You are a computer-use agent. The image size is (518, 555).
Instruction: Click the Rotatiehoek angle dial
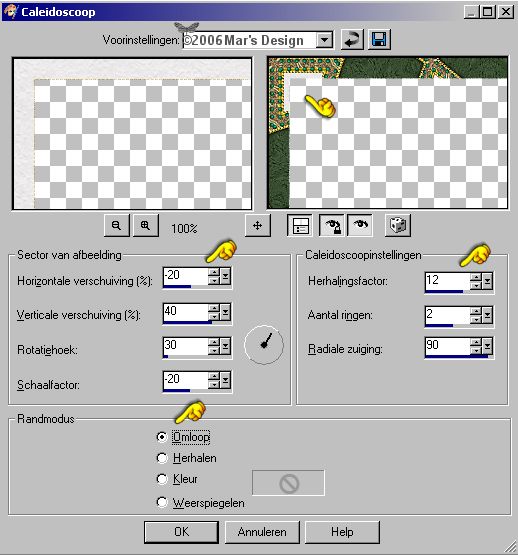[264, 345]
